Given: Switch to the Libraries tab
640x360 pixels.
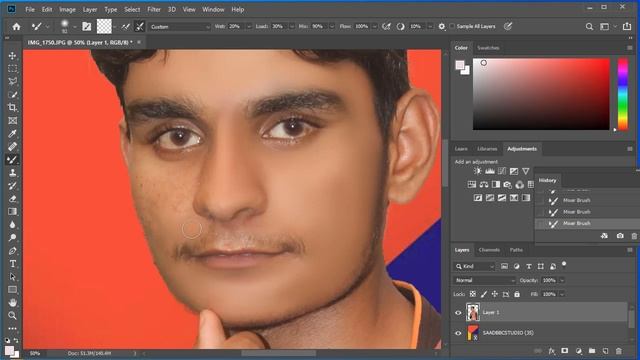Looking at the screenshot, I should 487,149.
